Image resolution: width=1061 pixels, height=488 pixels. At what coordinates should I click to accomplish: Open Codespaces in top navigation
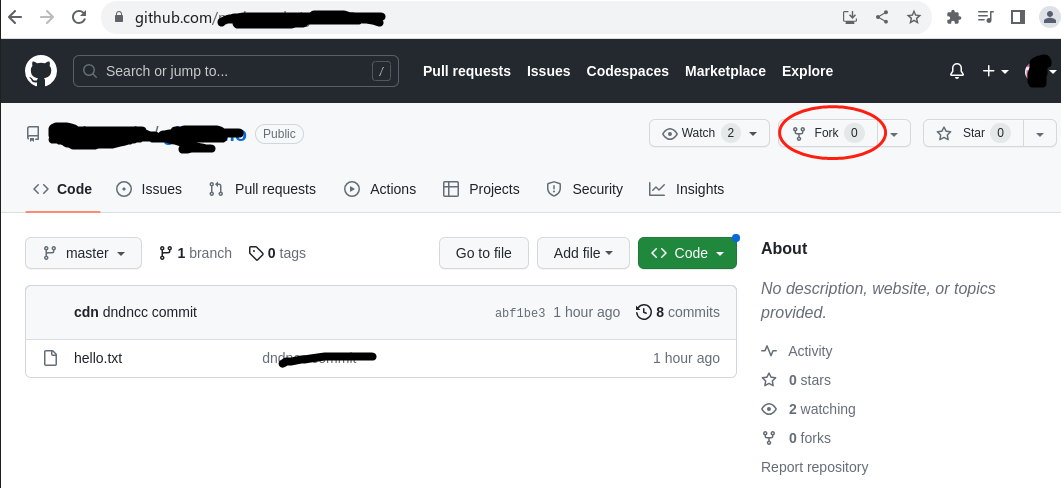[627, 71]
